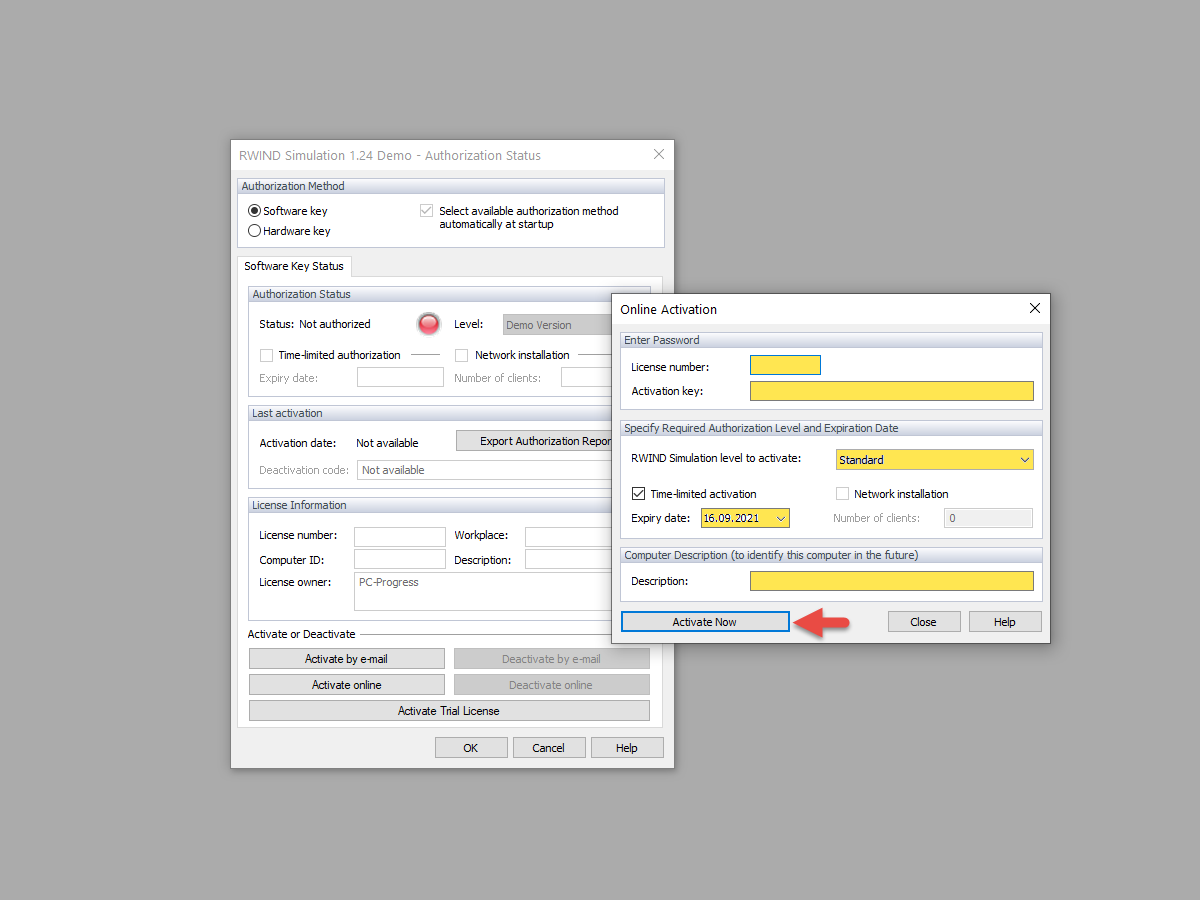Click Cancel in Authorization Status dialog
This screenshot has width=1200, height=900.
coord(549,748)
